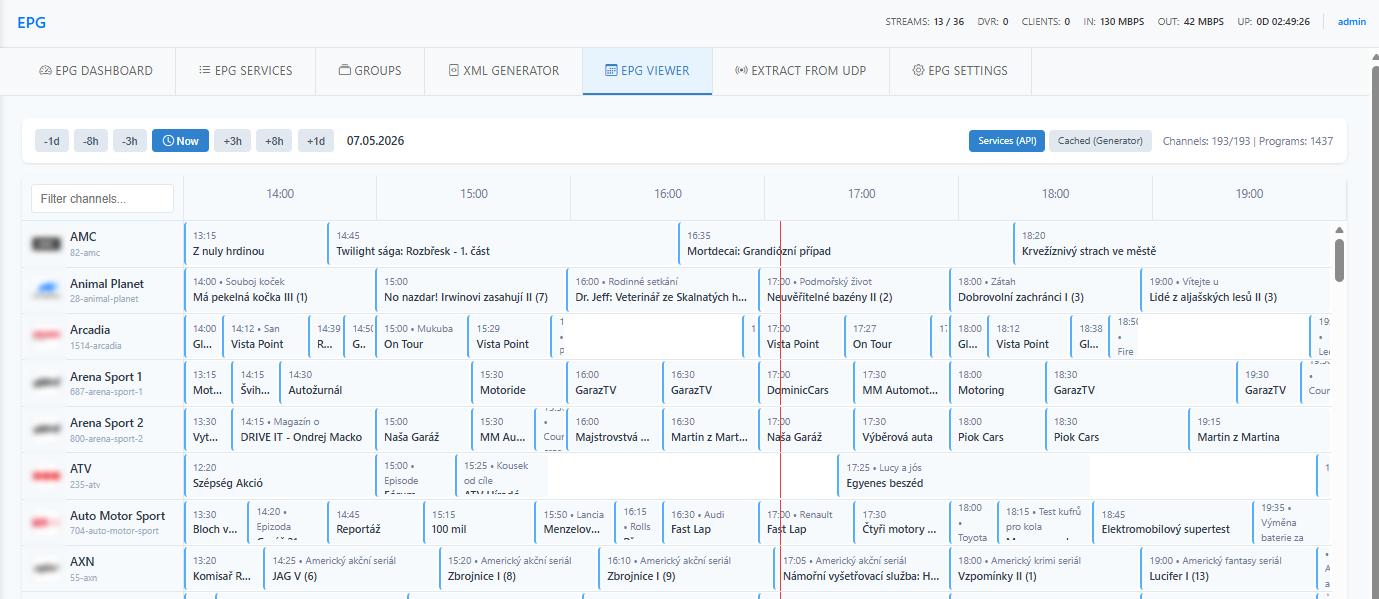This screenshot has height=599, width=1379.
Task: Open the Twilight sága: Rozbřesk program
Action: click(502, 244)
